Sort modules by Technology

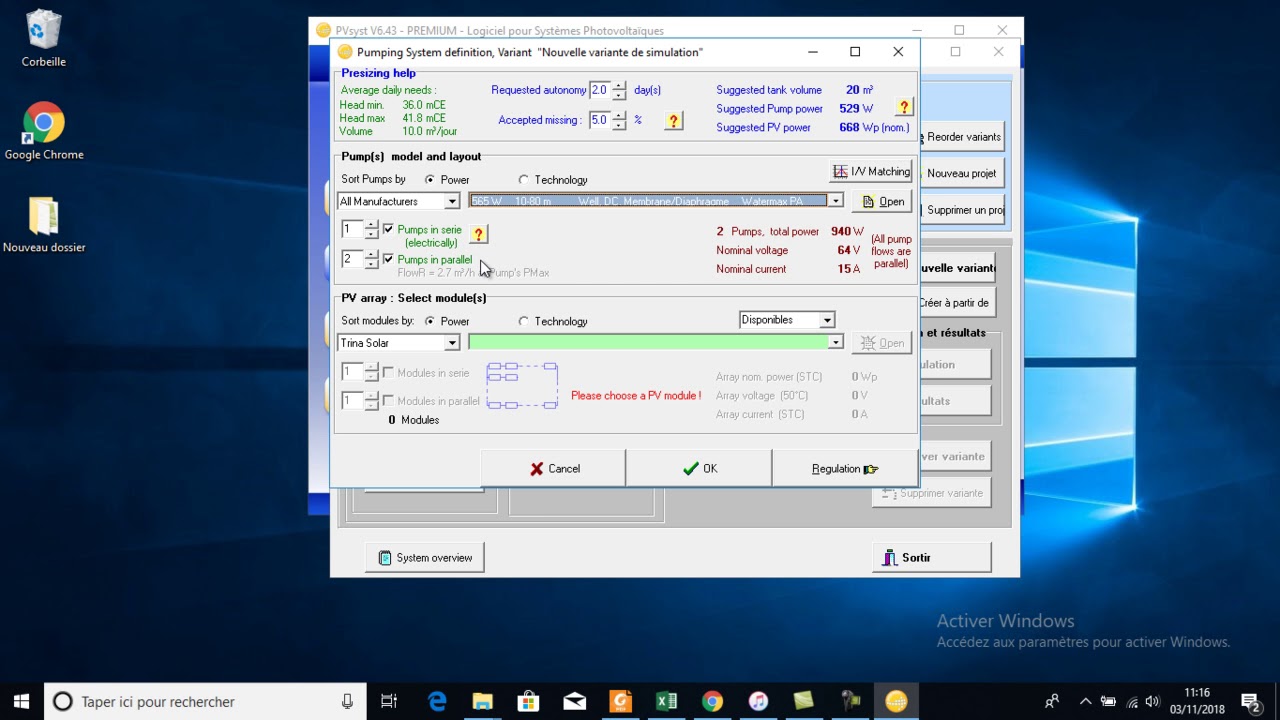pyautogui.click(x=523, y=322)
